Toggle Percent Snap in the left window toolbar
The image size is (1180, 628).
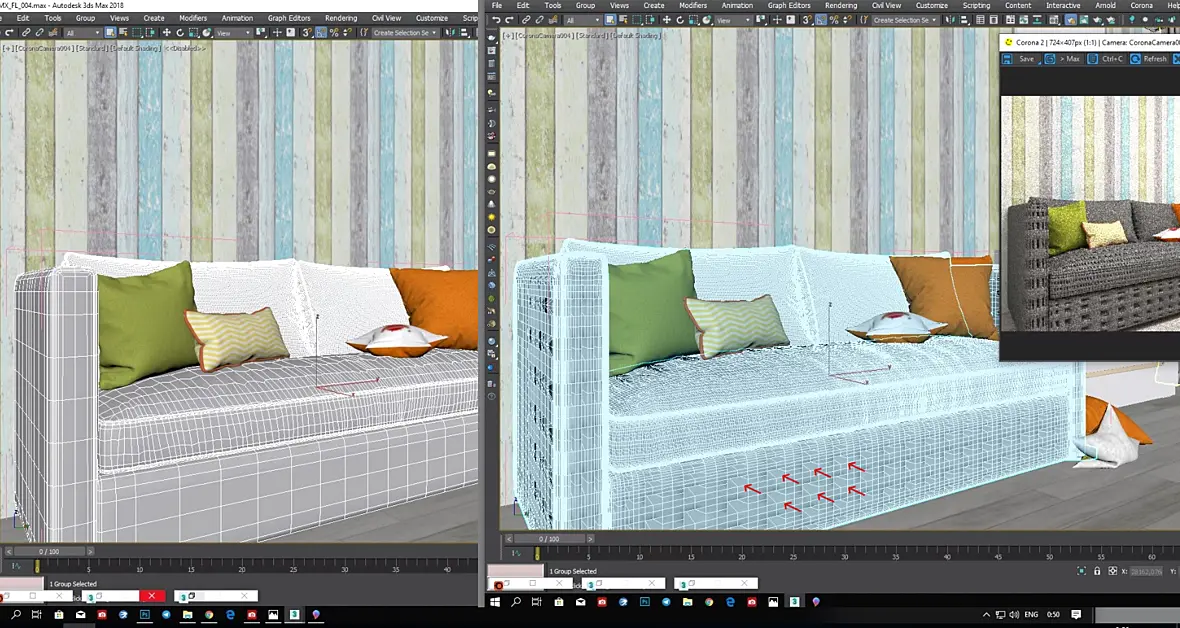[334, 32]
